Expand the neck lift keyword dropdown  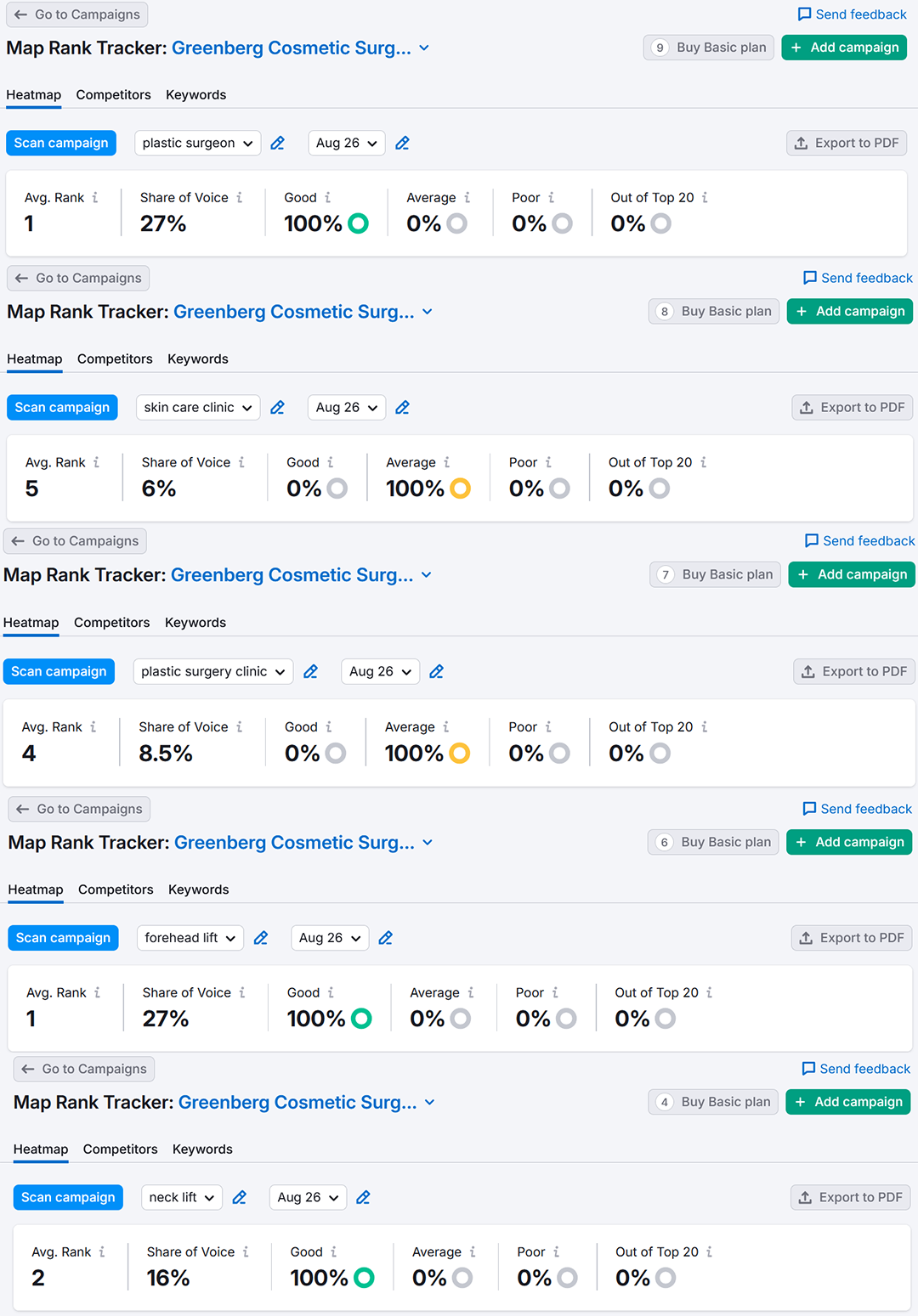tap(181, 1198)
